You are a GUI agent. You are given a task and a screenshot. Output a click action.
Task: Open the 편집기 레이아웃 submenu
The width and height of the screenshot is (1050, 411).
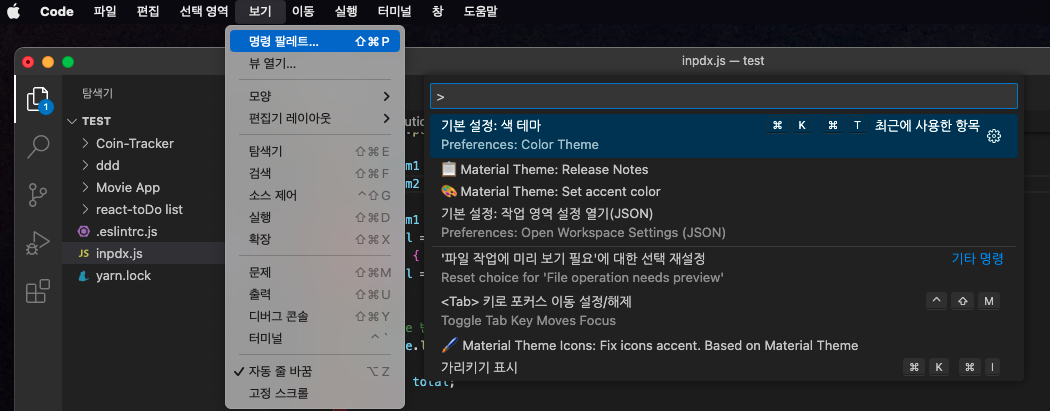[x=315, y=118]
